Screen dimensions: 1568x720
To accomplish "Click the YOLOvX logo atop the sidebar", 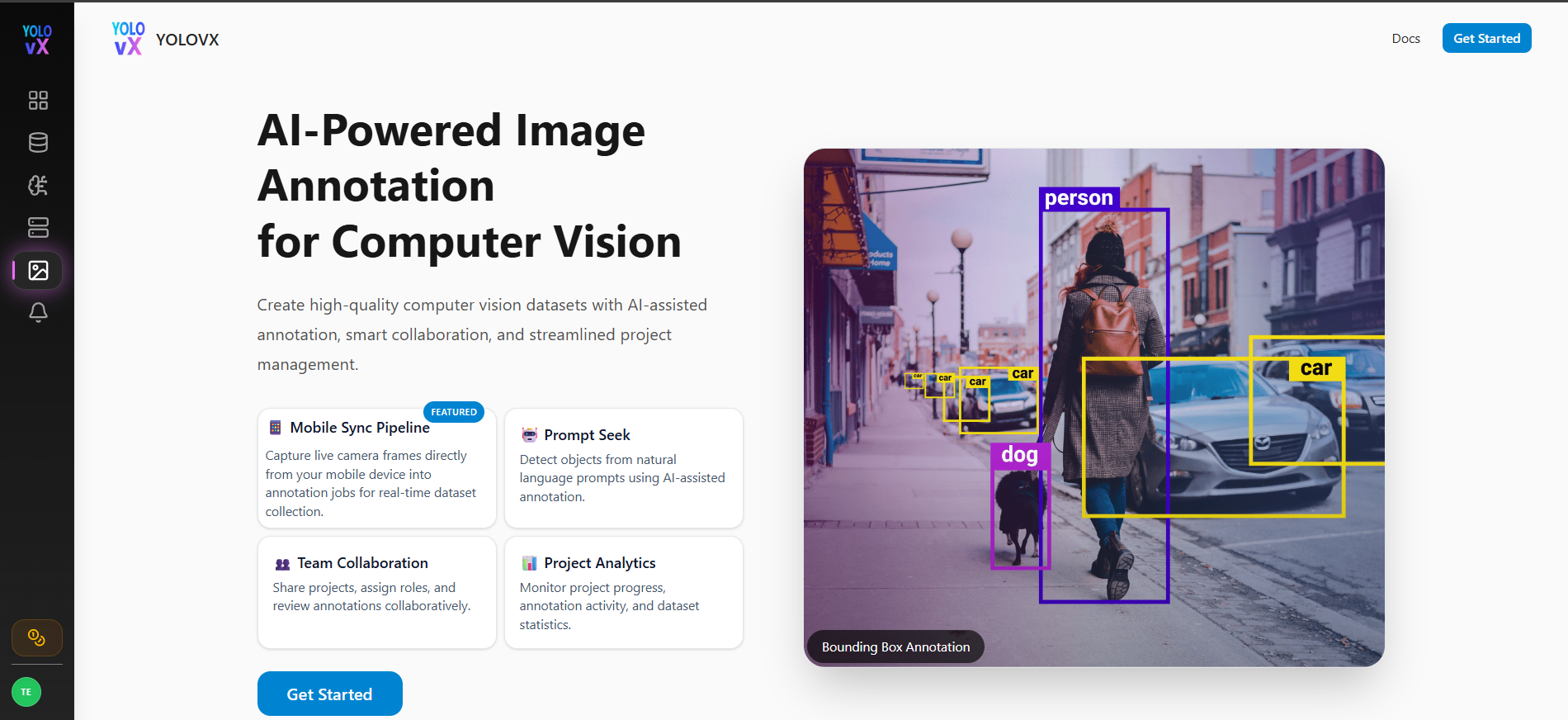I will [37, 40].
